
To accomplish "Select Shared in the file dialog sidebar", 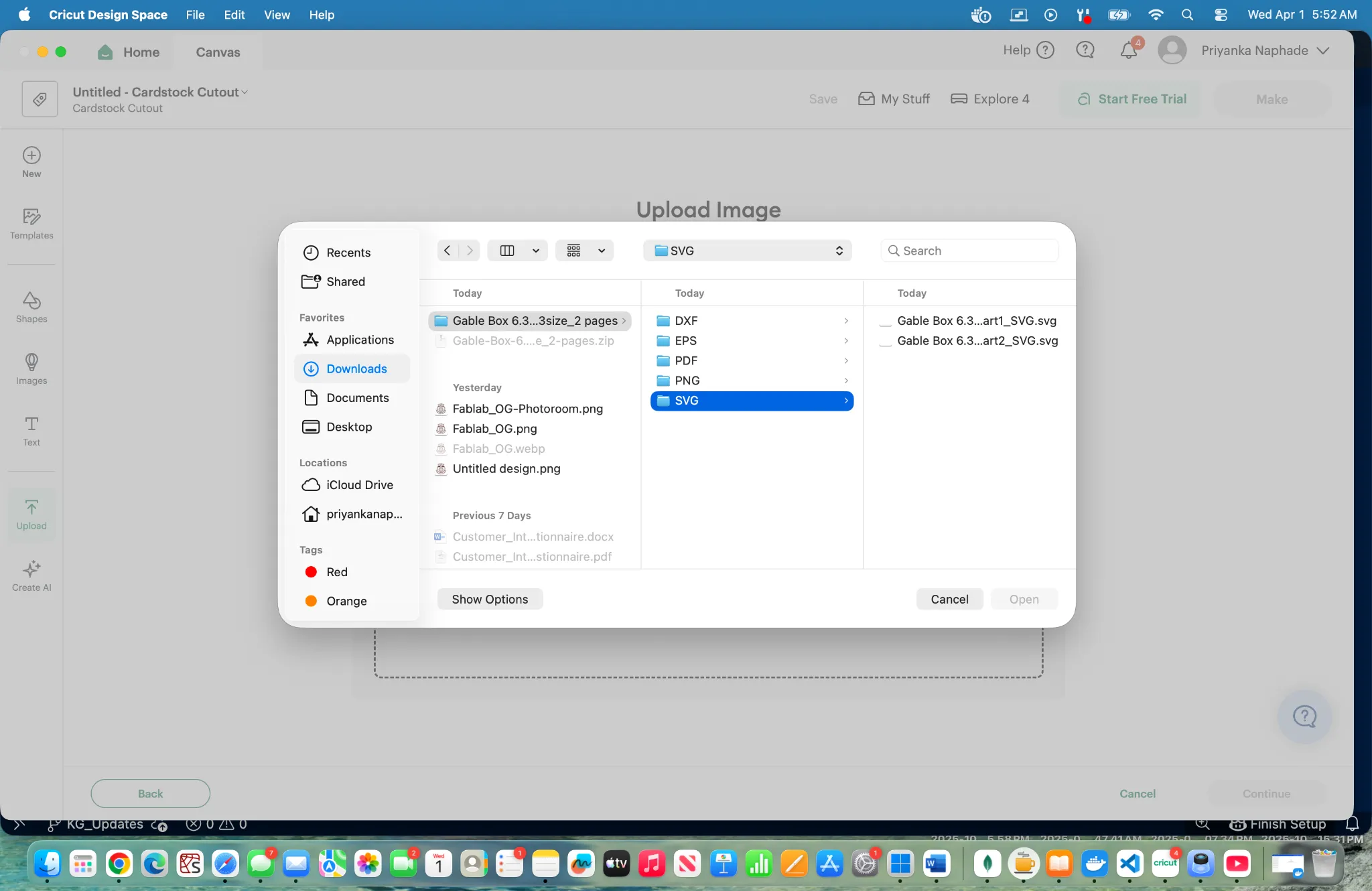I will (351, 281).
